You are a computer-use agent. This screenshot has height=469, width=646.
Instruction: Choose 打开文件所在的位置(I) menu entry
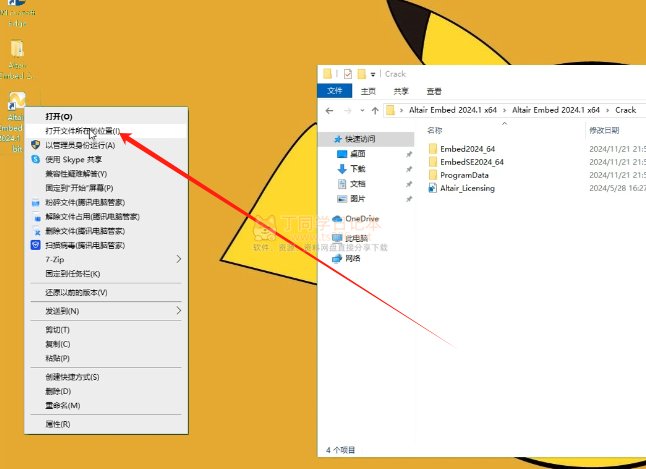[x=82, y=131]
